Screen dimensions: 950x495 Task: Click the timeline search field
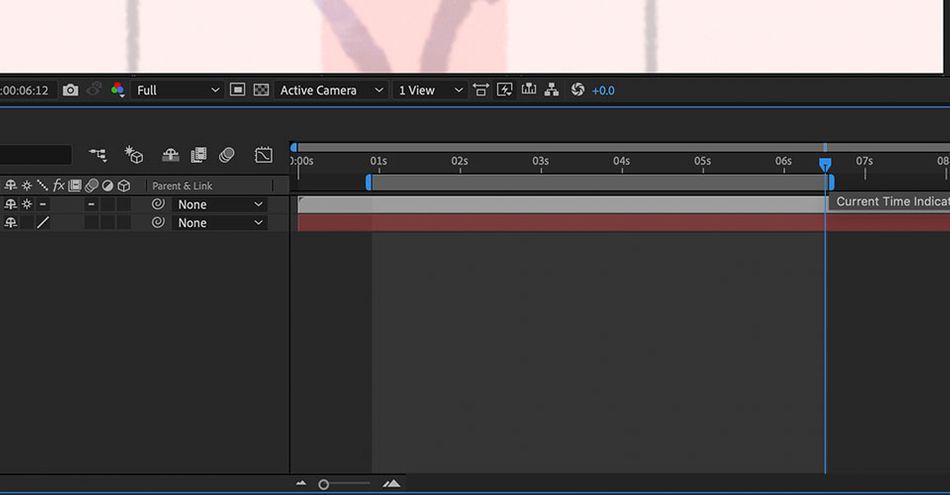coord(36,155)
